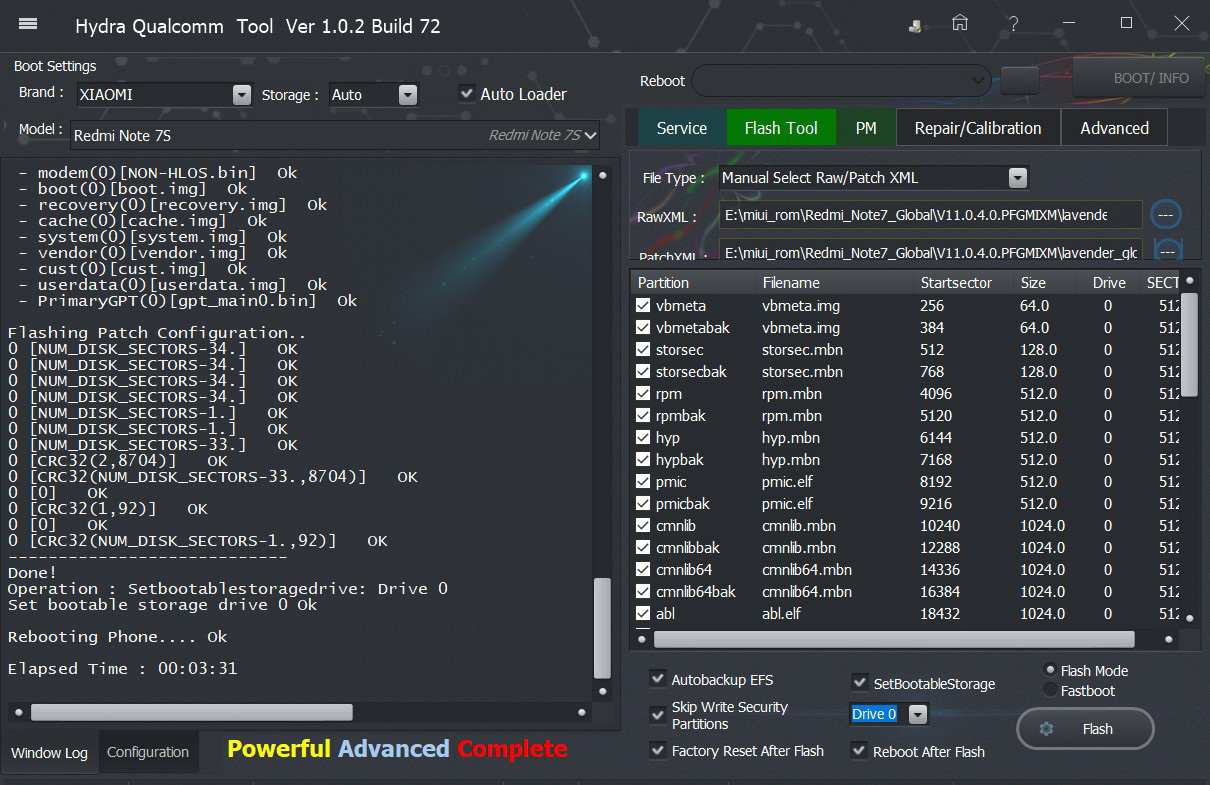Open the Storage dropdown showing Auto
The image size is (1210, 785).
coord(407,94)
